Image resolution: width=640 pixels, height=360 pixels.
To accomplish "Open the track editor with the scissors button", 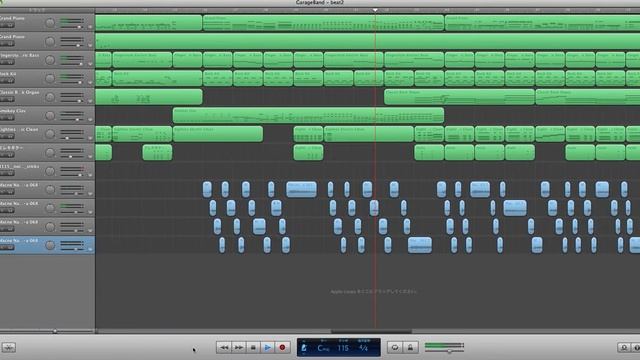I will click(9, 347).
